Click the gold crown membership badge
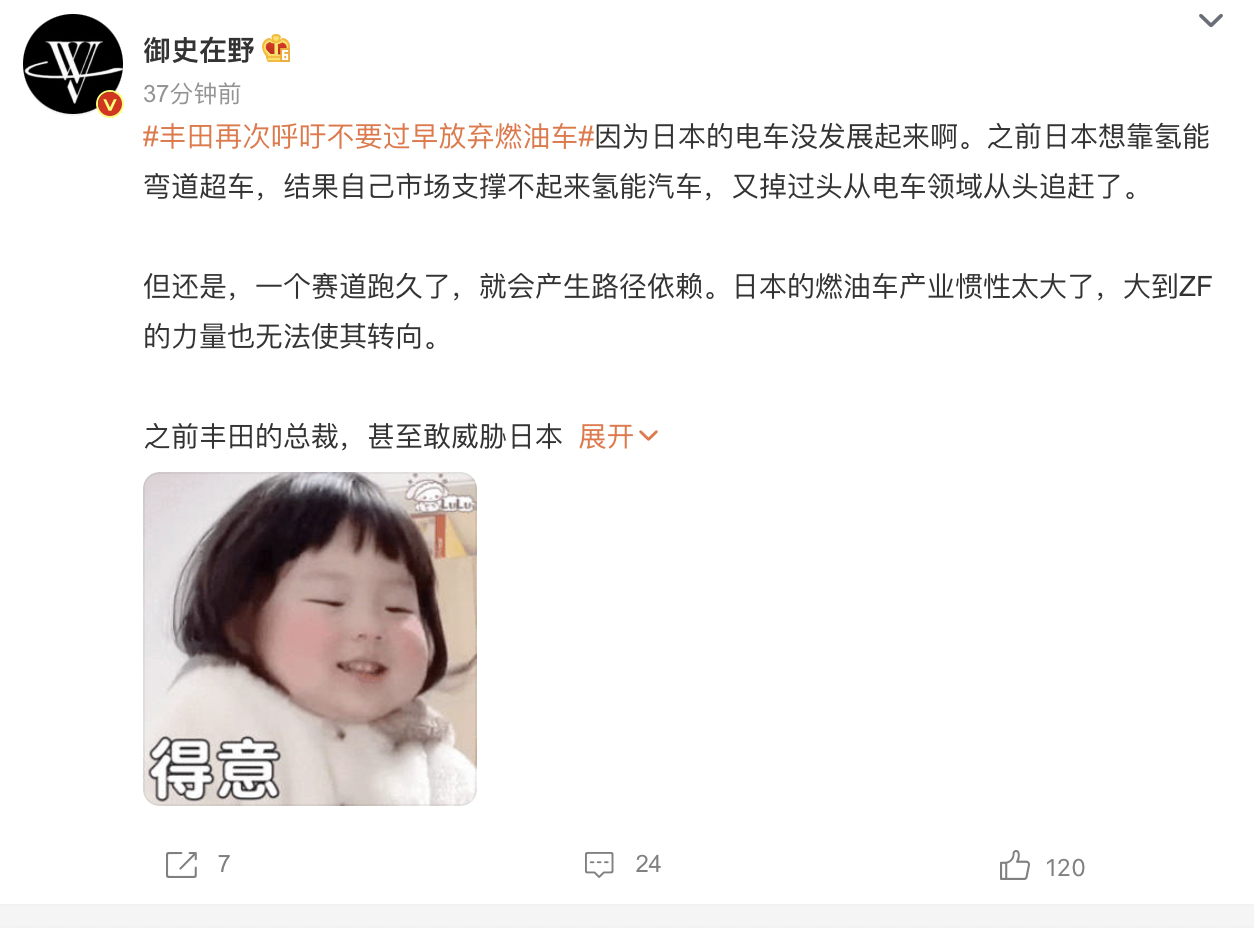The image size is (1254, 930). pyautogui.click(x=276, y=49)
